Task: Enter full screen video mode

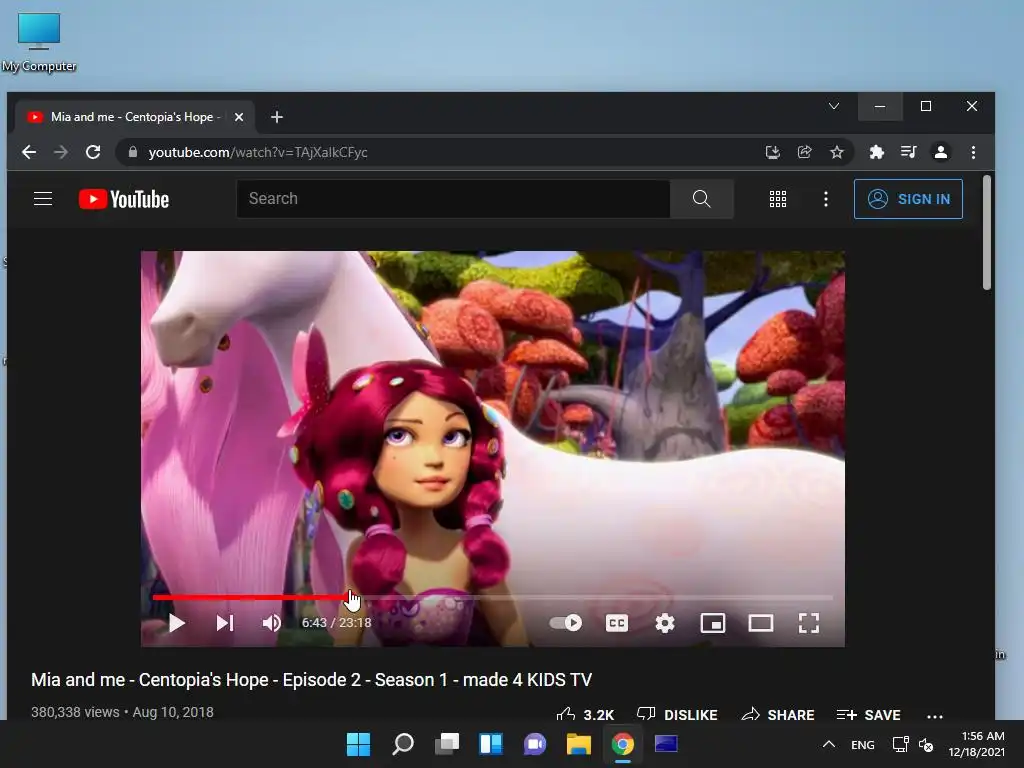Action: (808, 623)
